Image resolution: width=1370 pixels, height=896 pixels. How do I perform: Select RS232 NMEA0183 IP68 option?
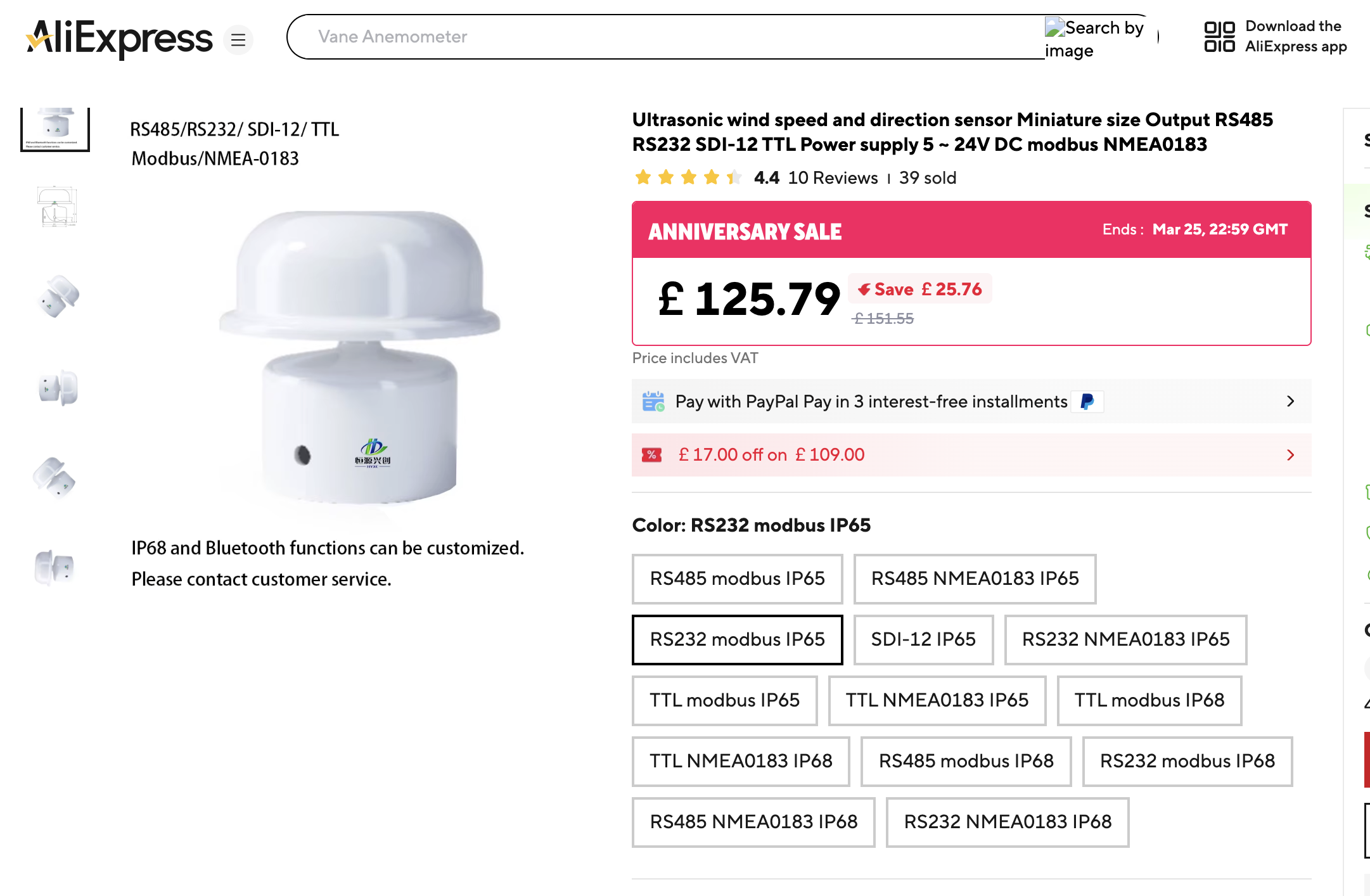(x=1007, y=822)
